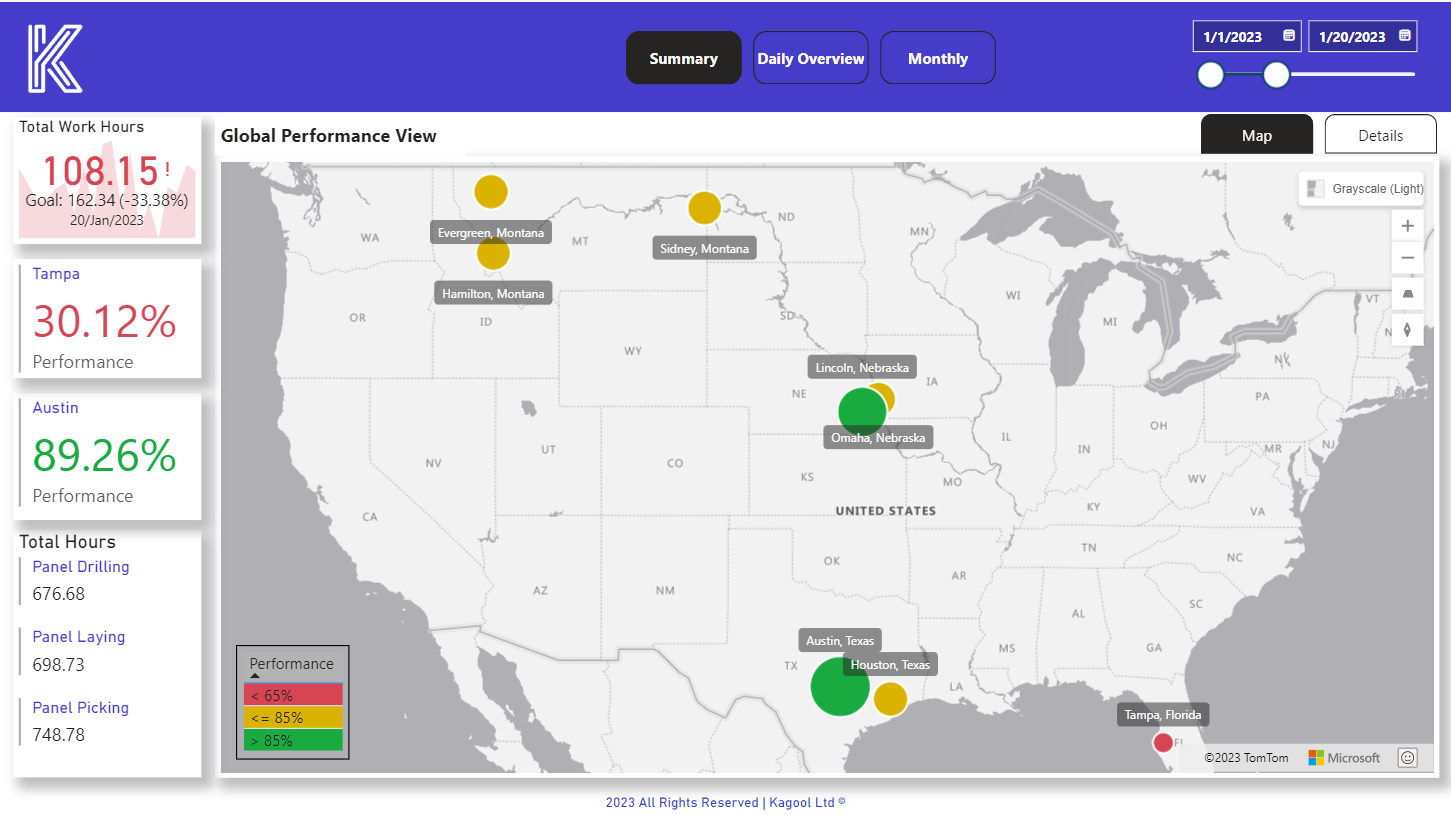Select the Lincoln, Nebraska yellow bubble
This screenshot has width=1451, height=815.
(884, 395)
